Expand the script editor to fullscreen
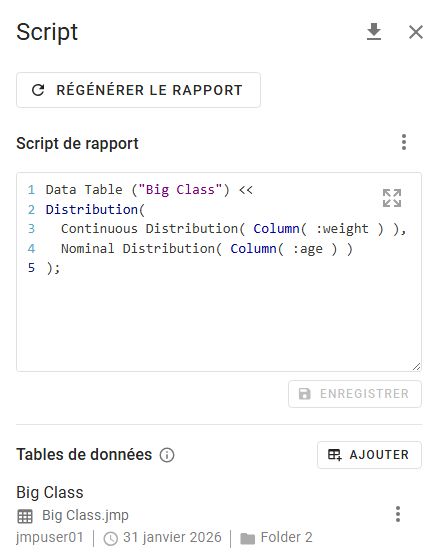438x560 pixels. pyautogui.click(x=392, y=198)
